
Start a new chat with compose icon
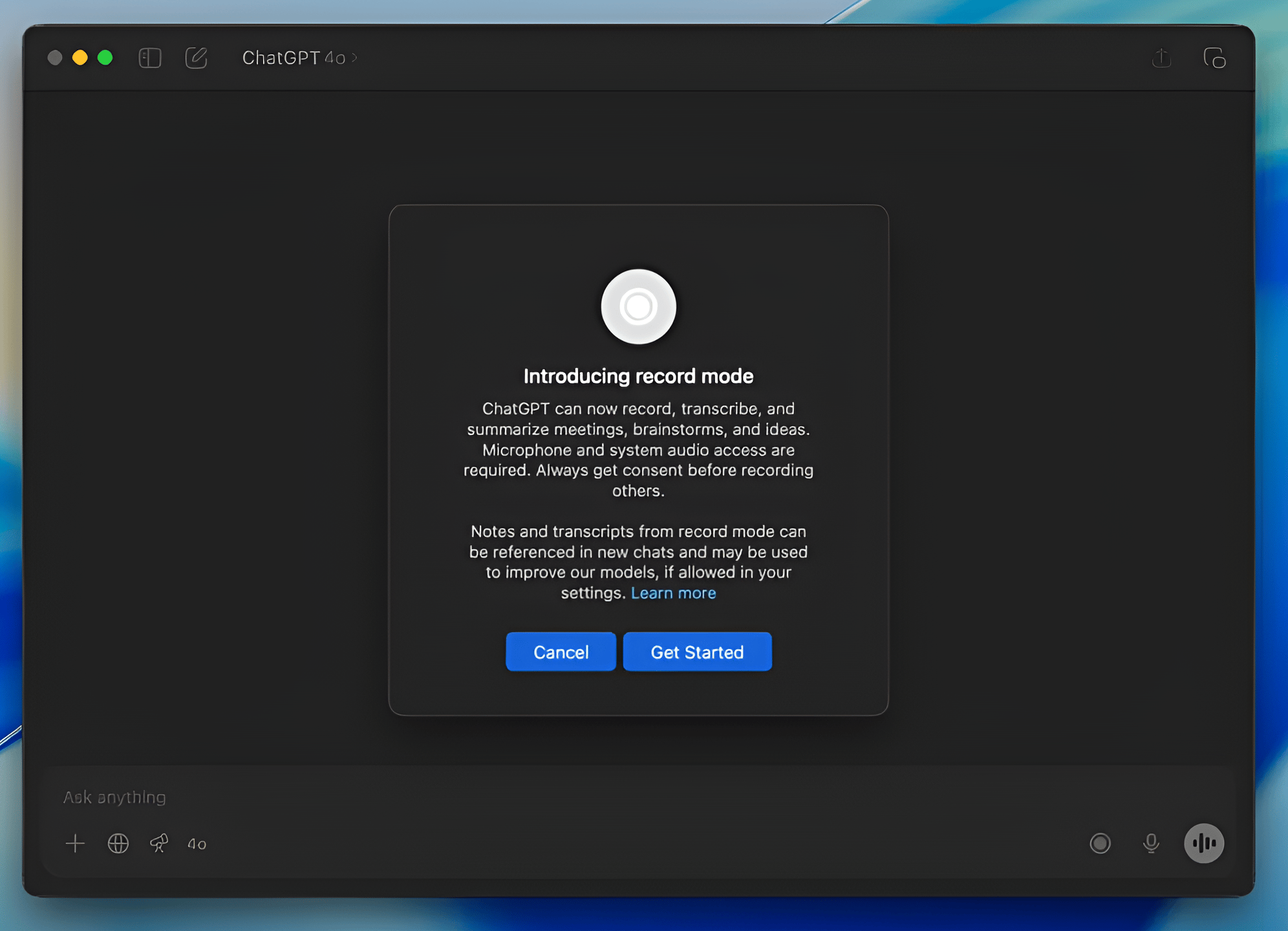[x=196, y=58]
